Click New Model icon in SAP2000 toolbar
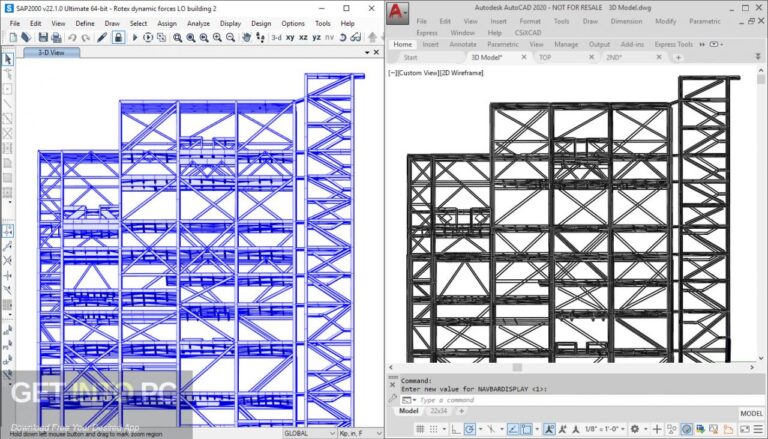The width and height of the screenshot is (768, 439). point(13,37)
